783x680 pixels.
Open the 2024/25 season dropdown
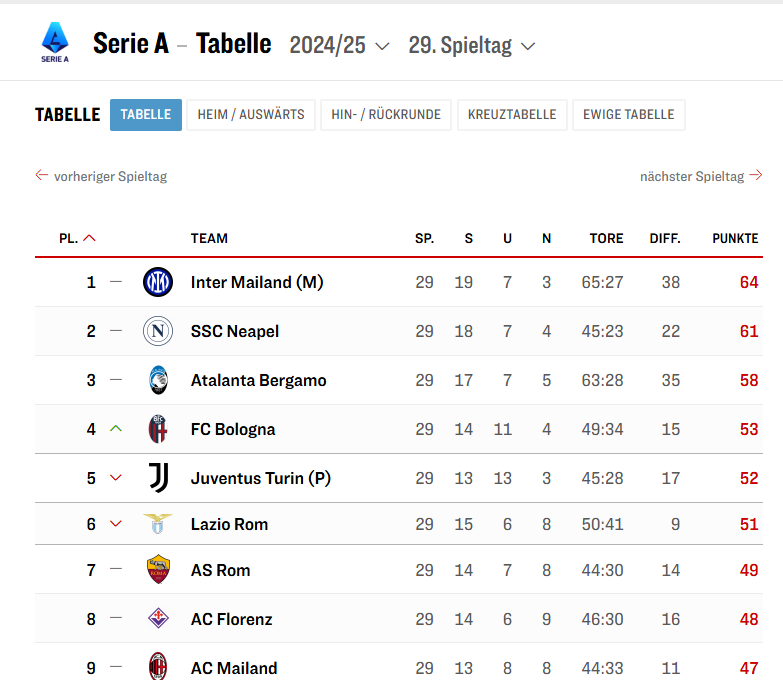coord(339,45)
